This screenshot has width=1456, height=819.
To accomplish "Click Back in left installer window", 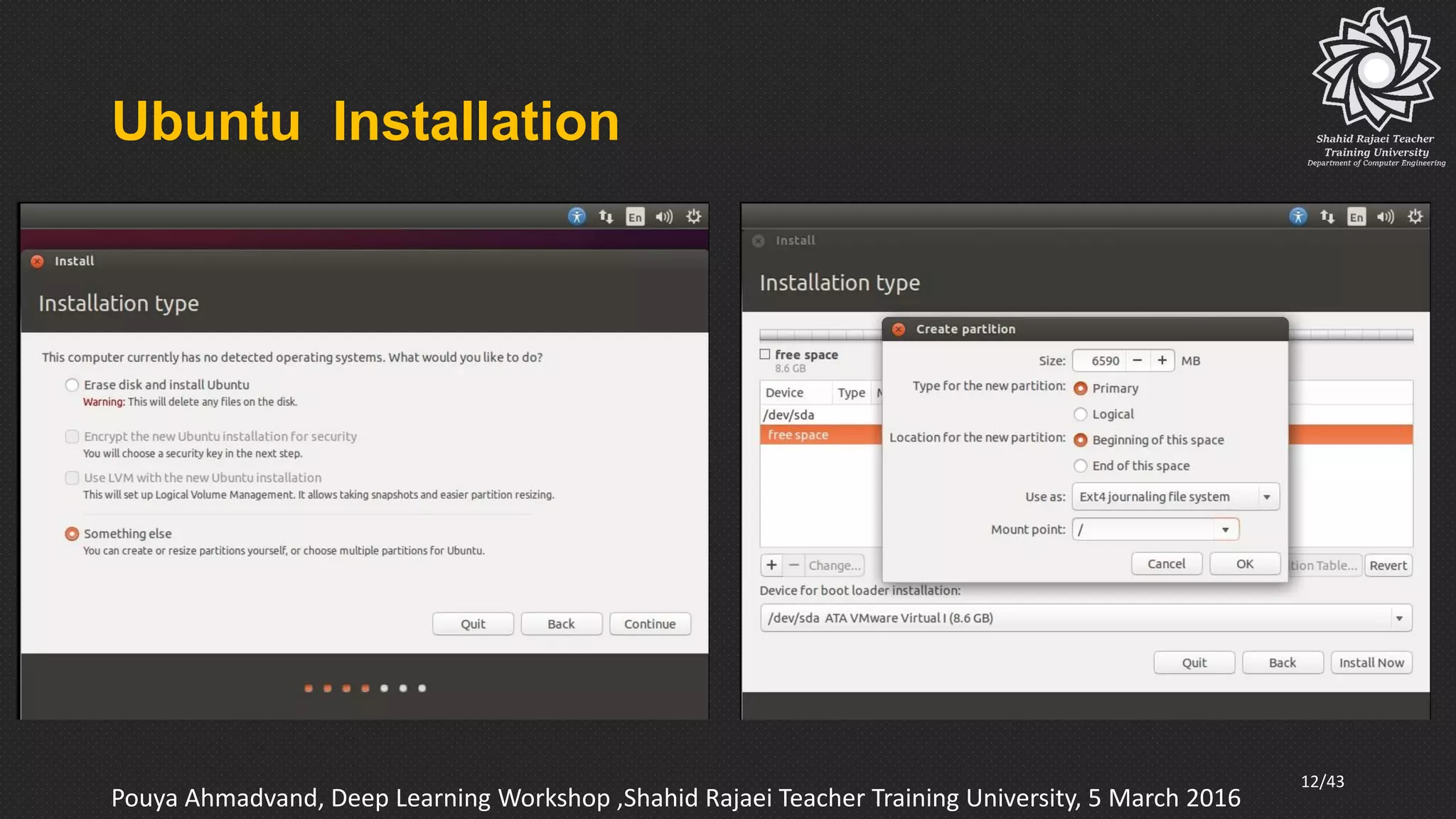I will pos(561,623).
